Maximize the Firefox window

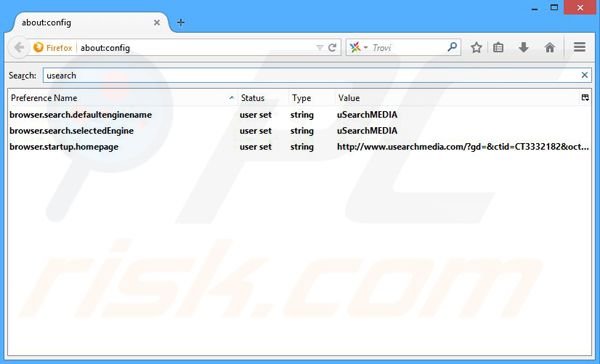554,7
